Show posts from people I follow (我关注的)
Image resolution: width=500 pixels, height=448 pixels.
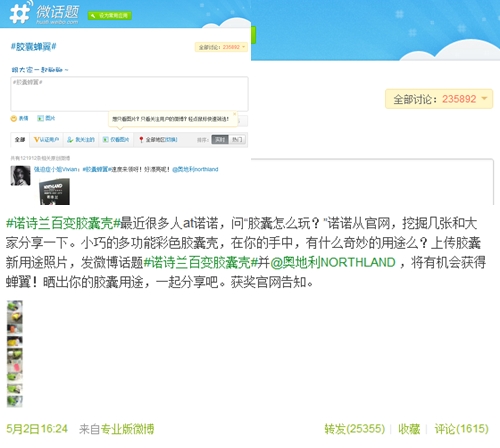[x=81, y=139]
